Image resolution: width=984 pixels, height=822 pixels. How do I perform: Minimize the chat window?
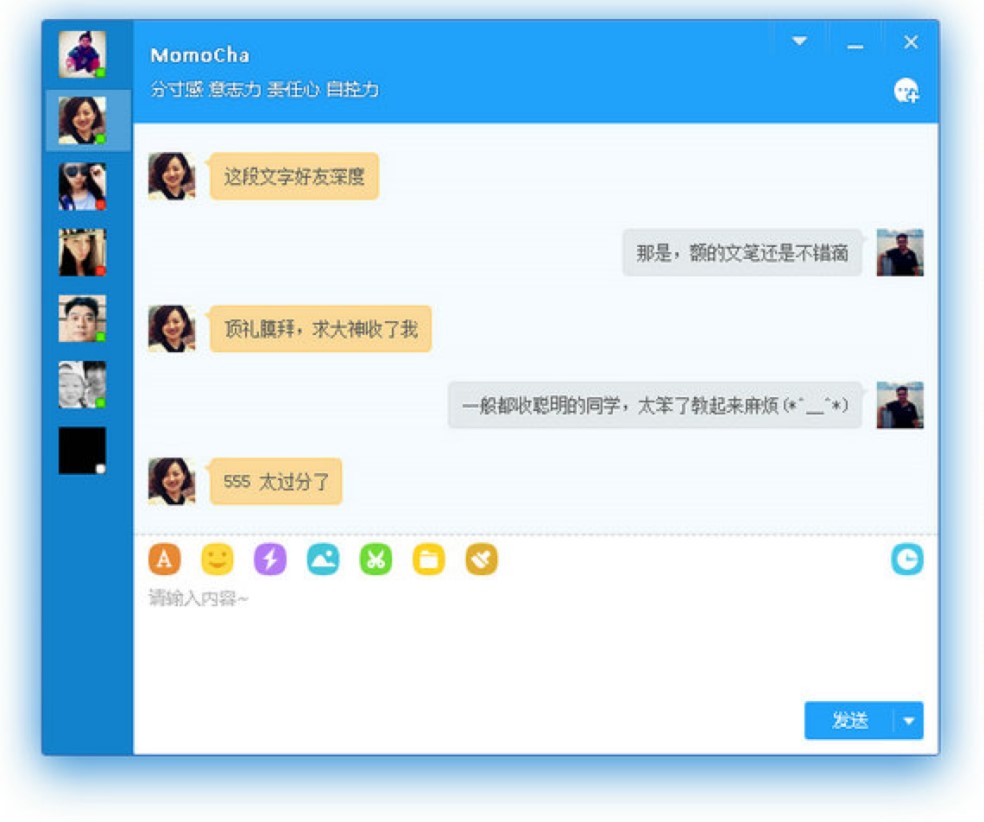[855, 45]
